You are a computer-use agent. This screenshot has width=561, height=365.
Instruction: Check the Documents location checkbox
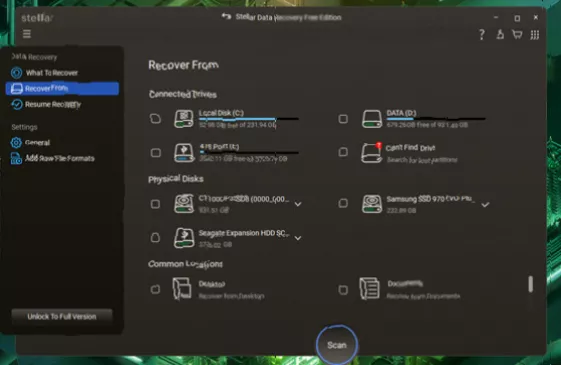click(x=343, y=290)
